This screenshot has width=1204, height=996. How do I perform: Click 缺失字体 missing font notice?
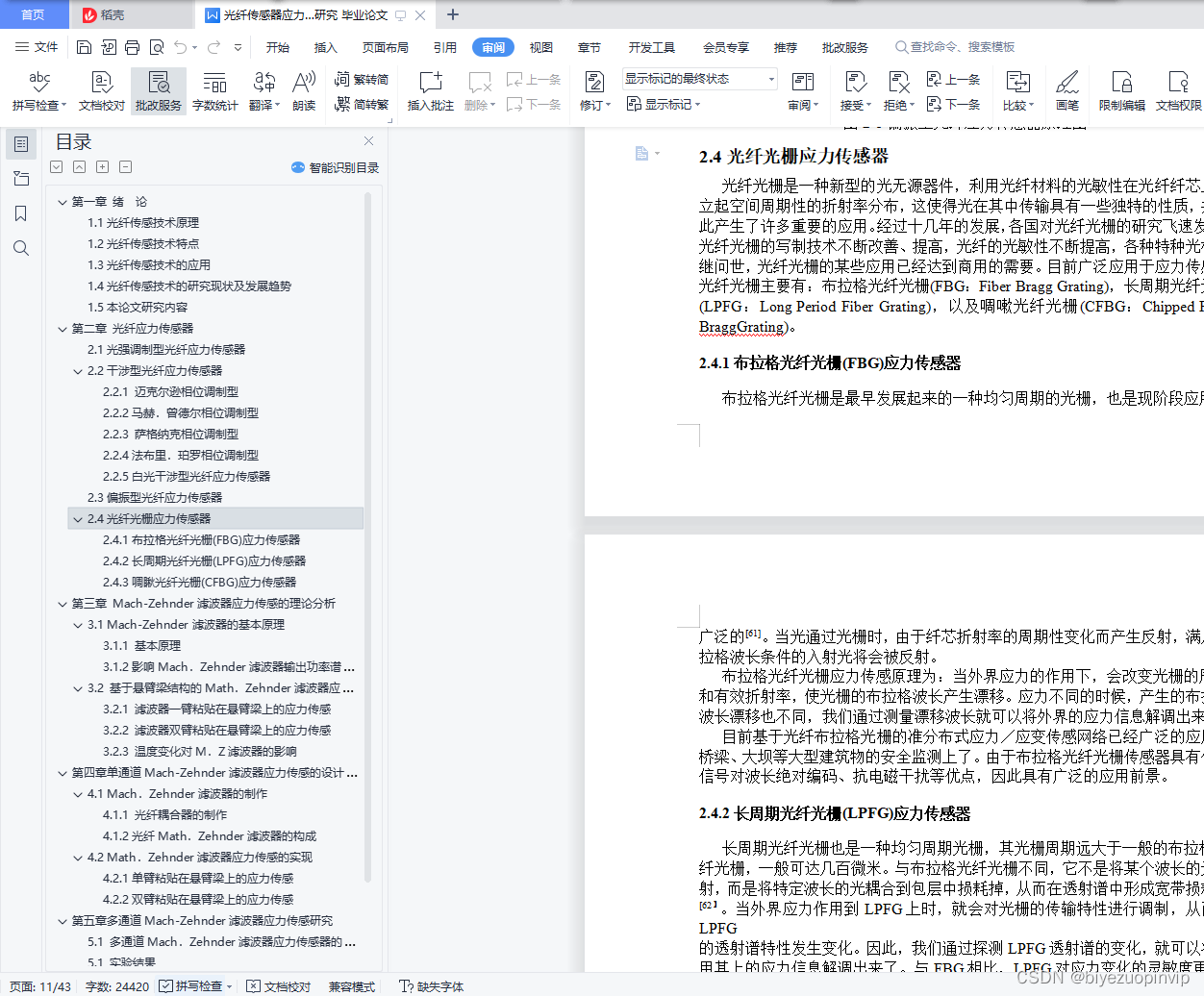coord(431,986)
